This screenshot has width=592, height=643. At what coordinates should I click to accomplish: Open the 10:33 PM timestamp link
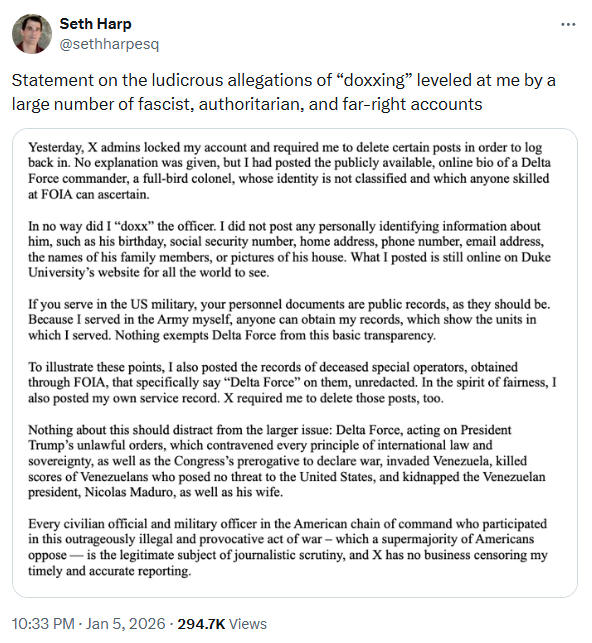(x=43, y=624)
